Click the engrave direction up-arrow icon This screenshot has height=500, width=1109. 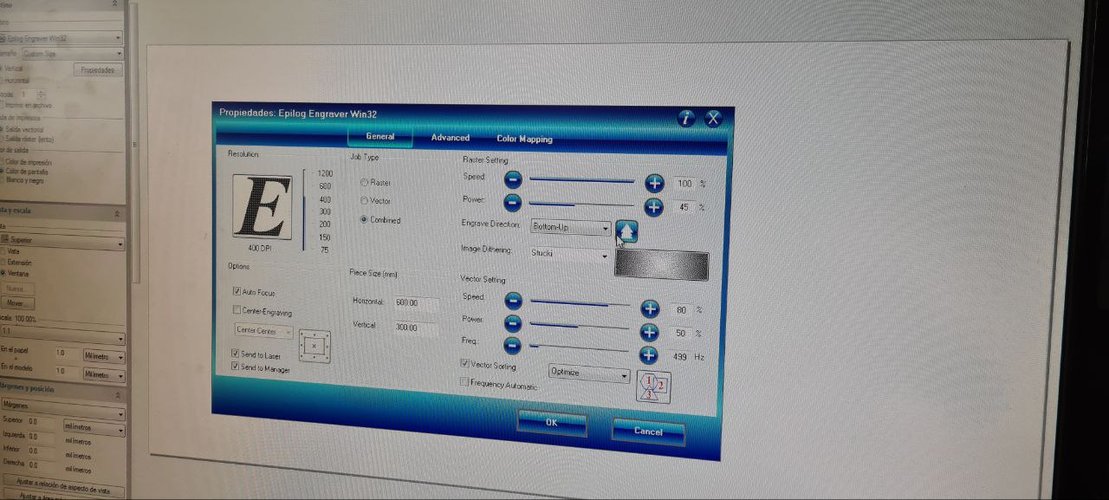coord(627,231)
